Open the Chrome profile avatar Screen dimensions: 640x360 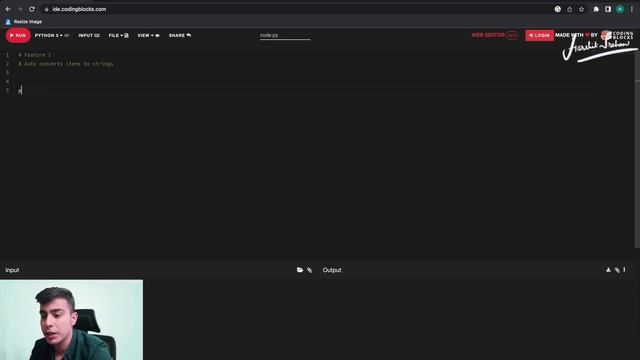pos(620,9)
